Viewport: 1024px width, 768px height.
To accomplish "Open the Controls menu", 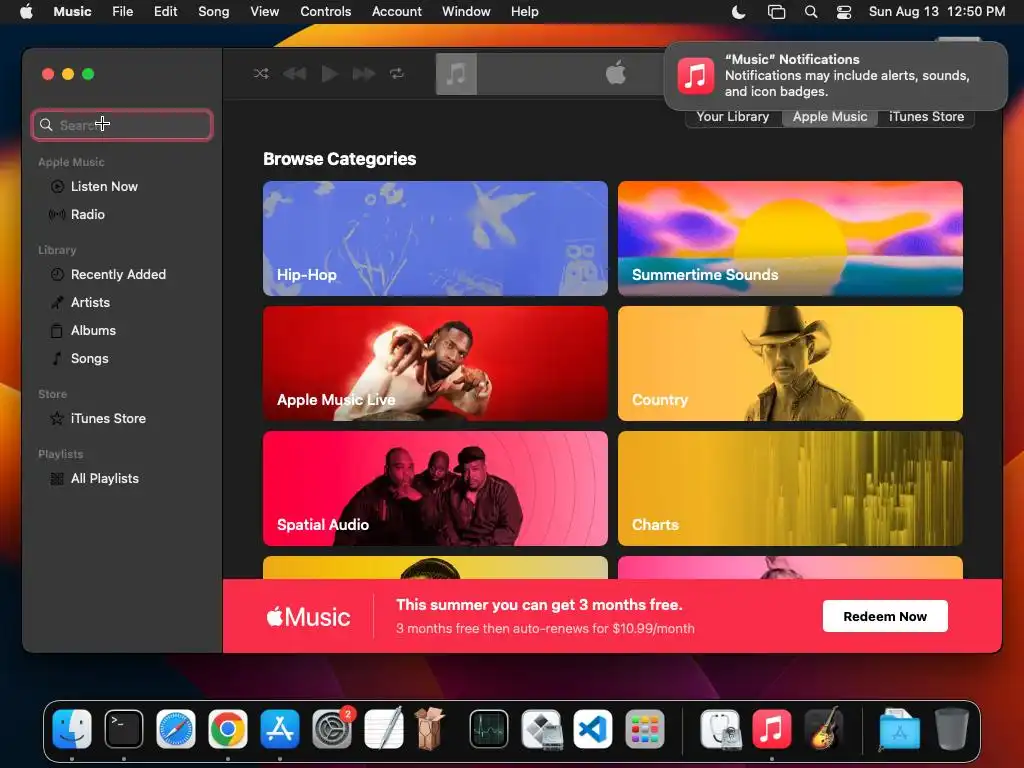I will 325,12.
